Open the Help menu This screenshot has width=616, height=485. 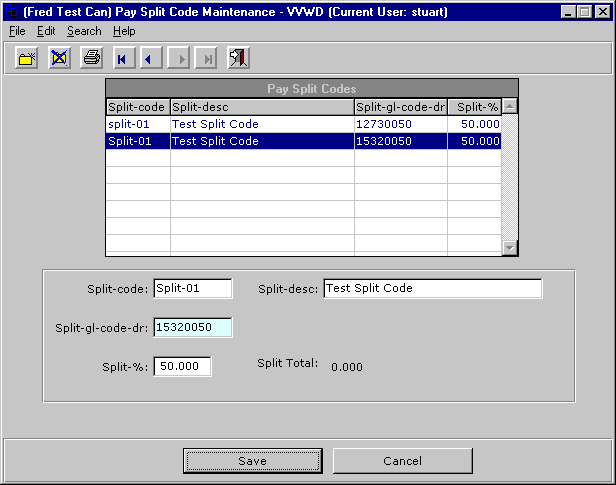click(124, 31)
